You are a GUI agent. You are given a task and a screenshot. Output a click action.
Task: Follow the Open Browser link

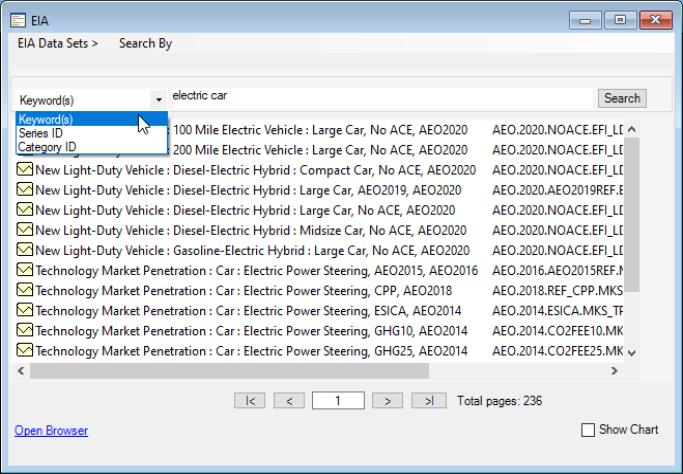51,431
